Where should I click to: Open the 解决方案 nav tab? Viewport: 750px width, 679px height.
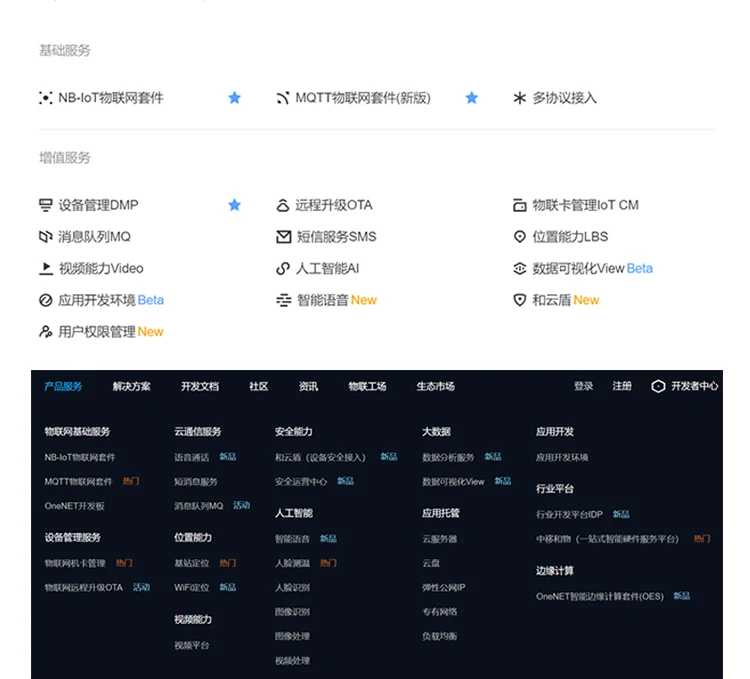tap(132, 386)
